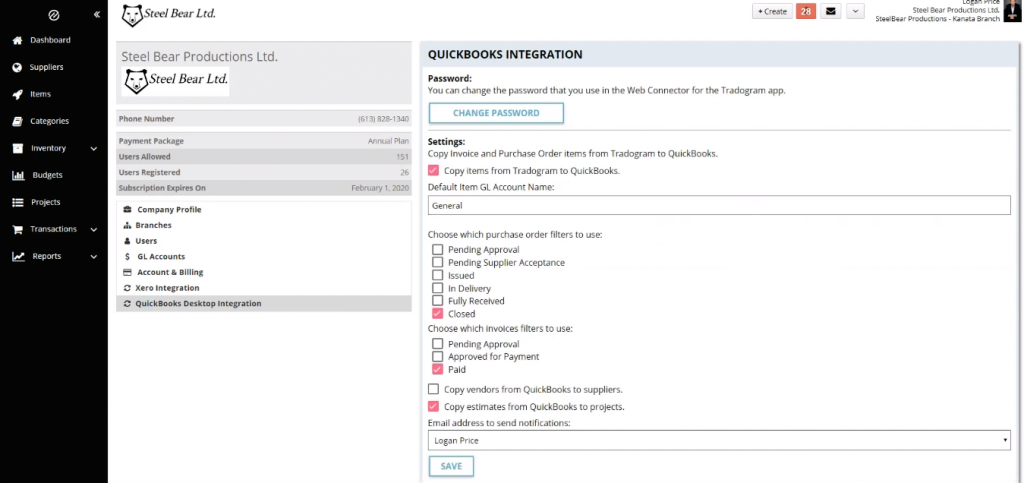
Task: Uncheck the Closed purchase order filter
Action: 438,314
